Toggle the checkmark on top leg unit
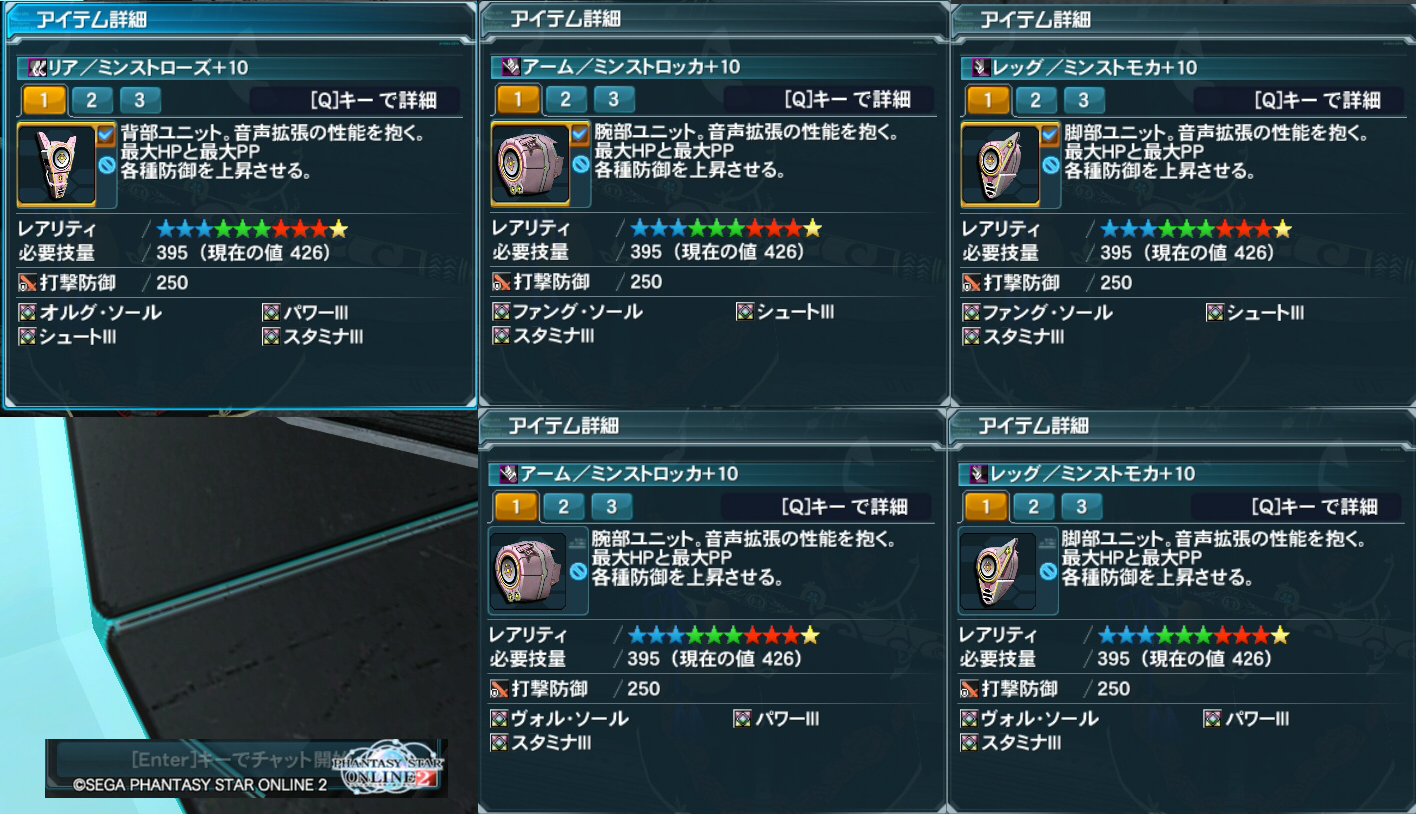This screenshot has height=814, width=1416. point(1050,133)
